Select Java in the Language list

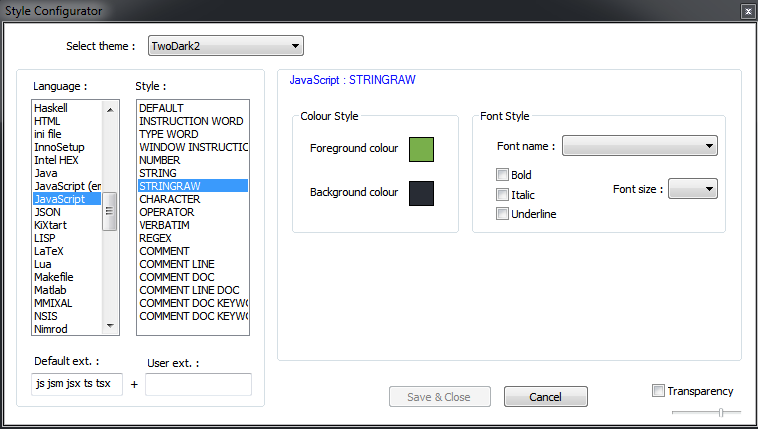point(67,173)
